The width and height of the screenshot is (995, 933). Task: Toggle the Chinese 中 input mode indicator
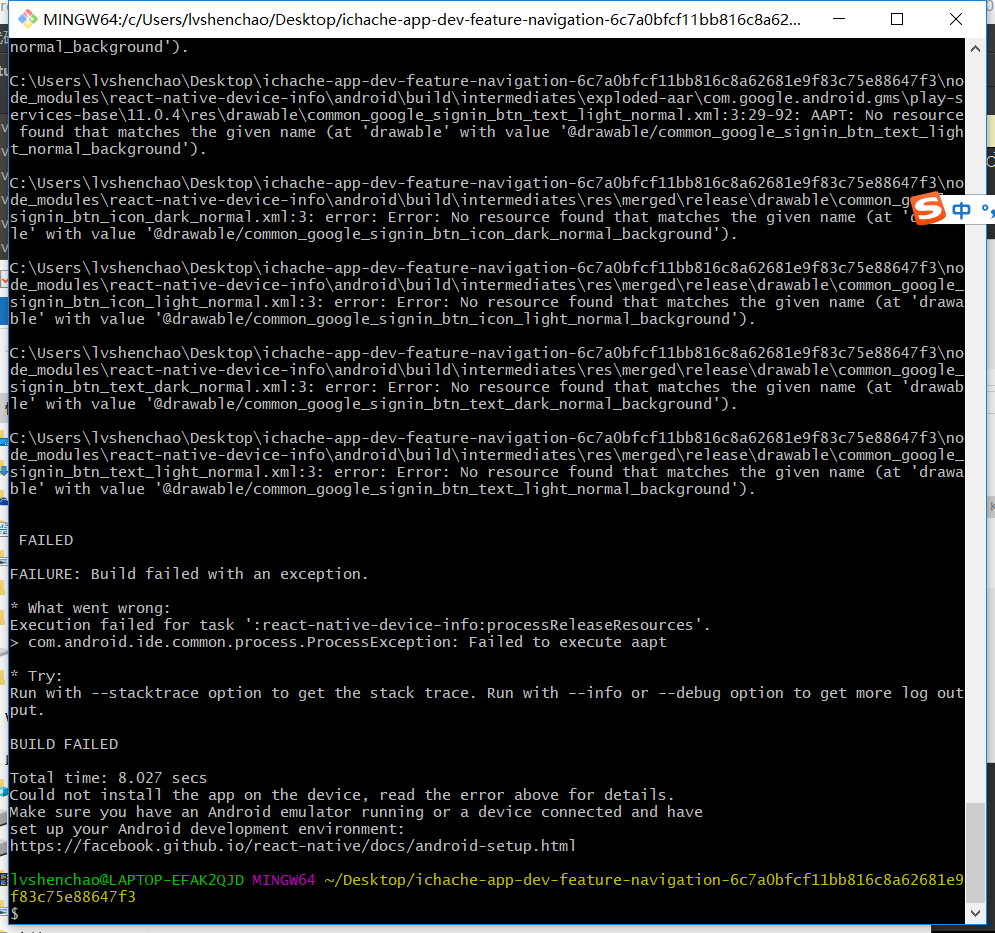961,210
